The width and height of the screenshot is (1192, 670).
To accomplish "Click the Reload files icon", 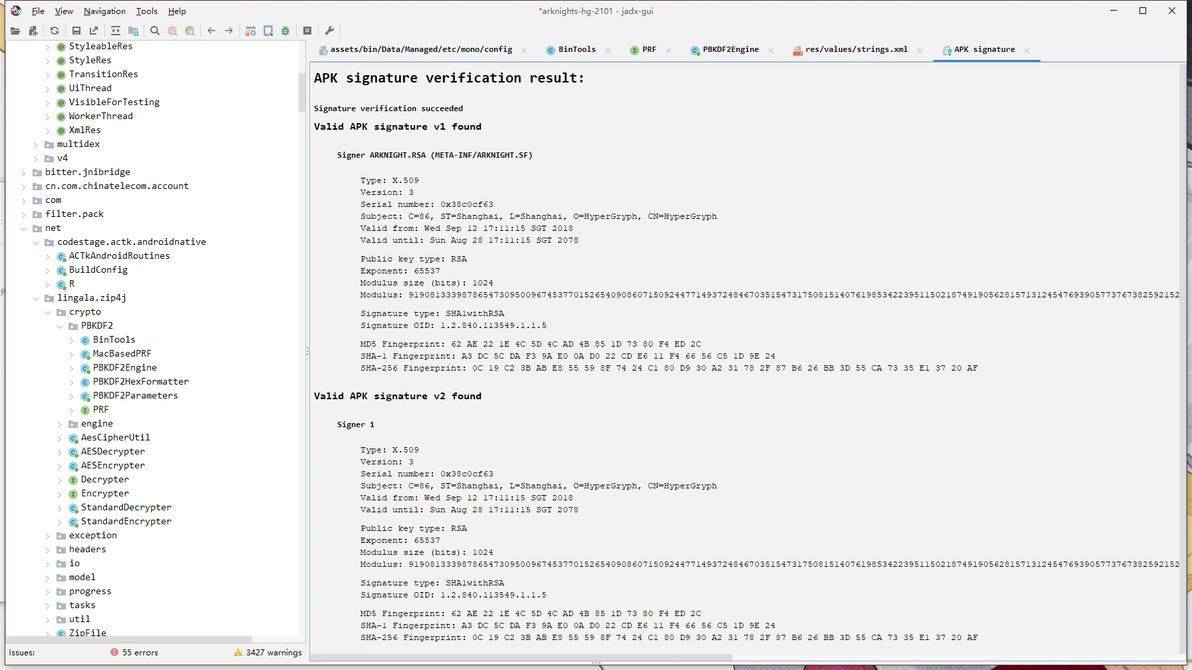I will coord(54,31).
